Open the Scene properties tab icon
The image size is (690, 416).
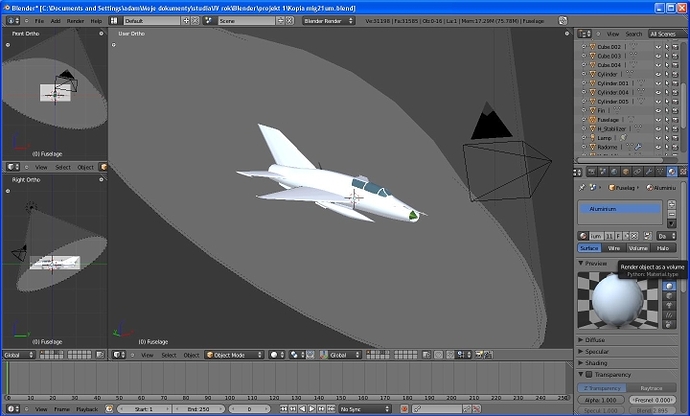603,172
